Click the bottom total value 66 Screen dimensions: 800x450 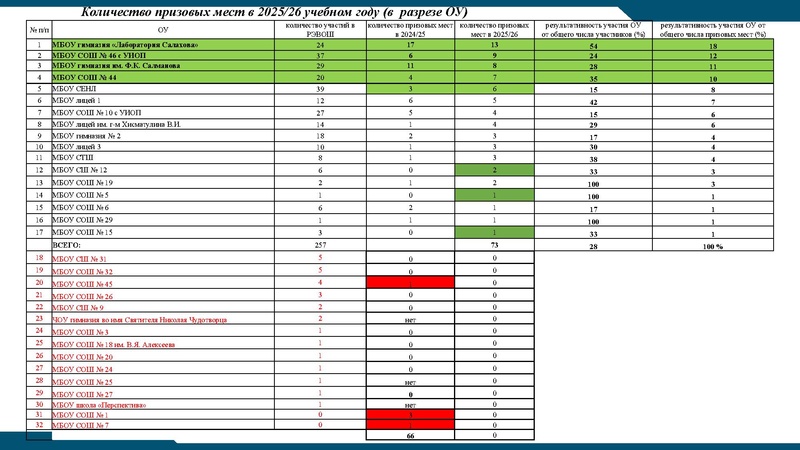coord(410,437)
